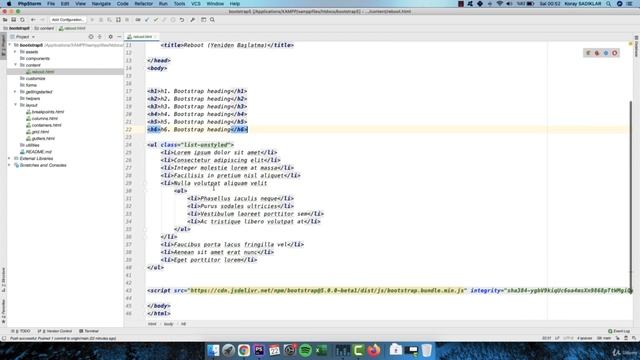Open in Opera via browser popup icon
This screenshot has width=640, height=360.
(614, 53)
